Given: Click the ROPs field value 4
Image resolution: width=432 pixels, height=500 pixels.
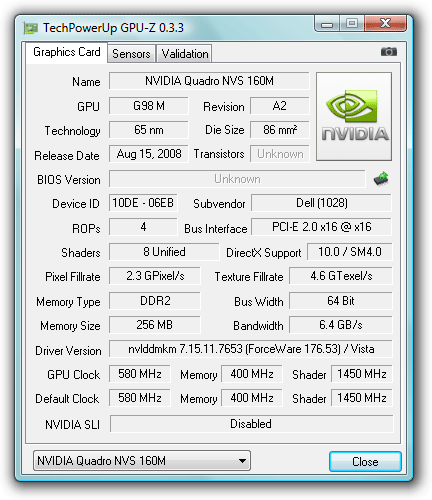Looking at the screenshot, I should tap(143, 227).
